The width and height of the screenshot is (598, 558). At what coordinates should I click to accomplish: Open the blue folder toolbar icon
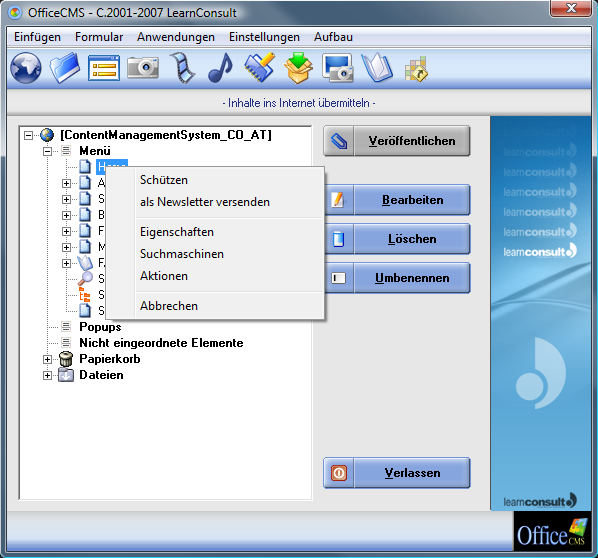(x=65, y=68)
